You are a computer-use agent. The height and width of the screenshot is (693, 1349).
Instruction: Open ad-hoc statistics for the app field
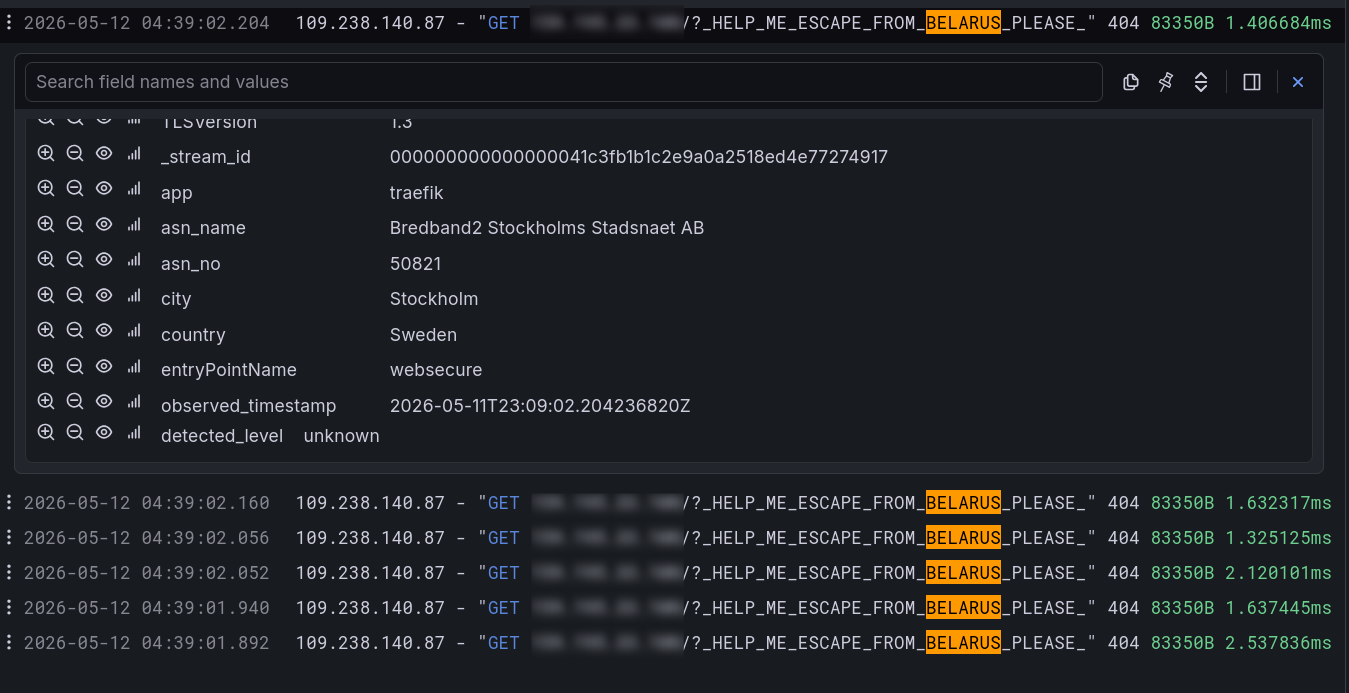pyautogui.click(x=133, y=188)
